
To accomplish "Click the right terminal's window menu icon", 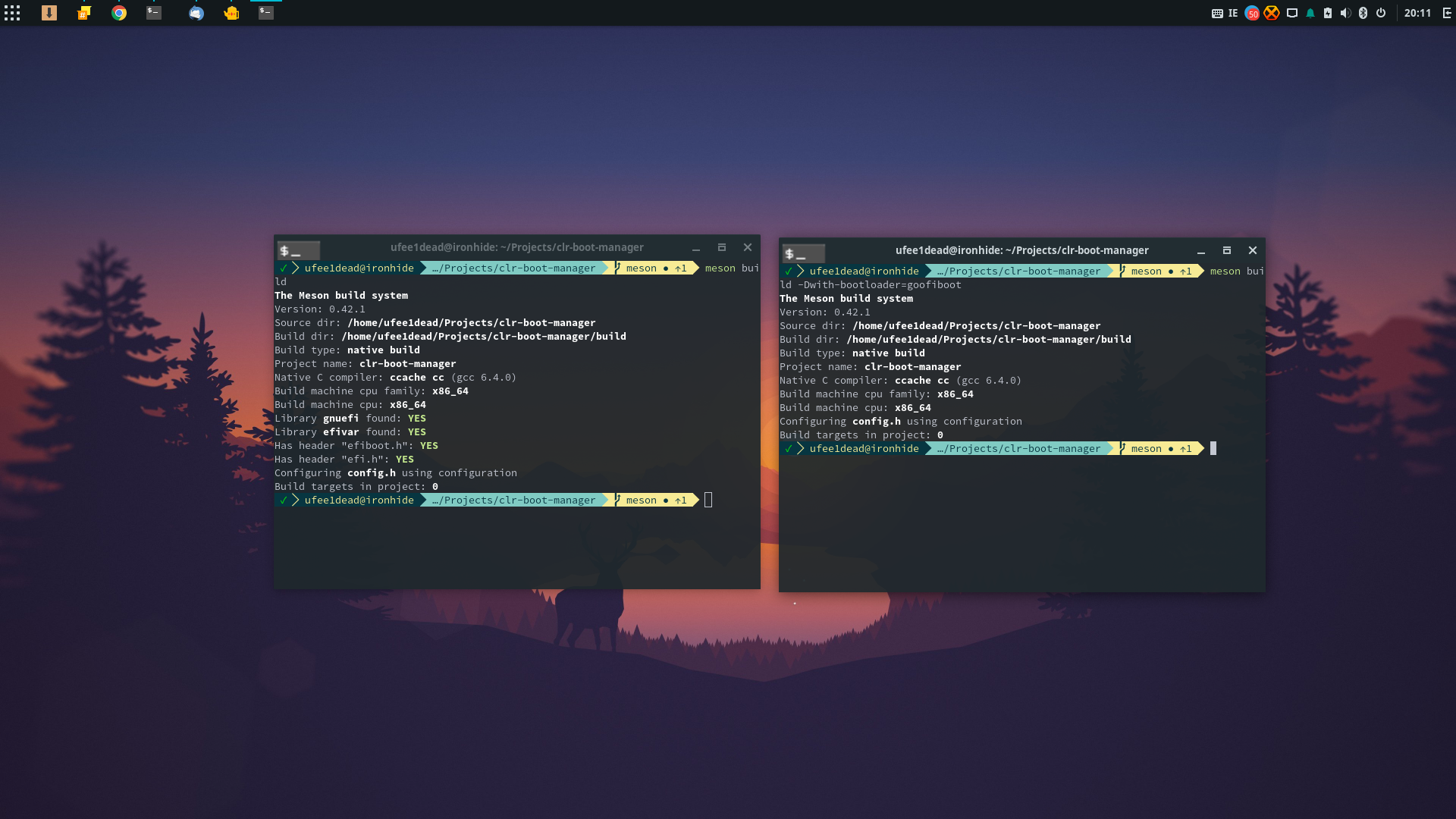I will [x=804, y=253].
